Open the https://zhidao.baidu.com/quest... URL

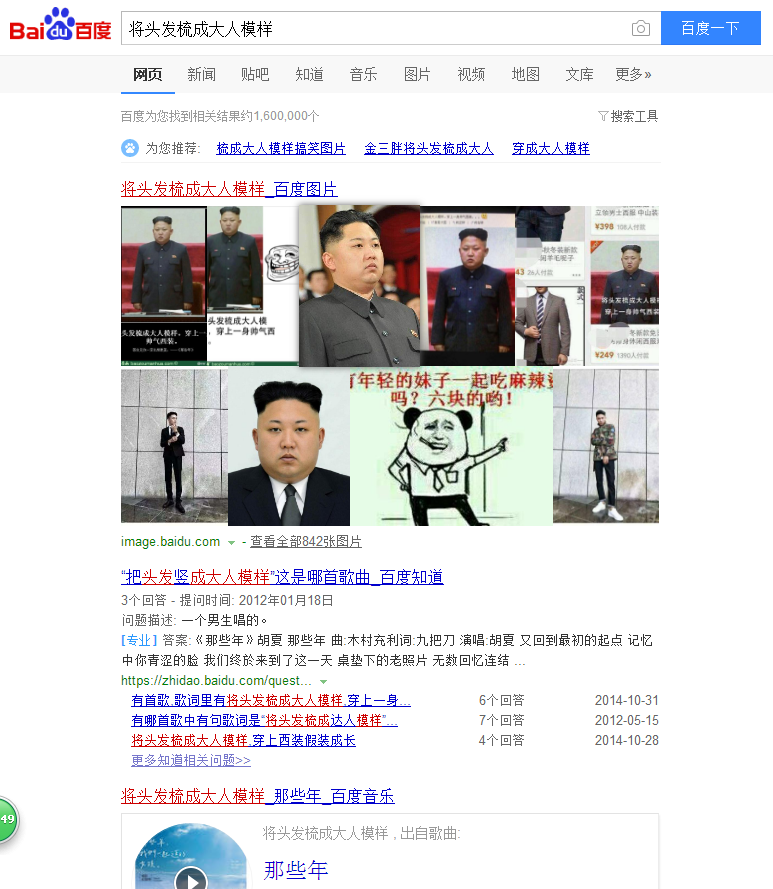point(216,680)
